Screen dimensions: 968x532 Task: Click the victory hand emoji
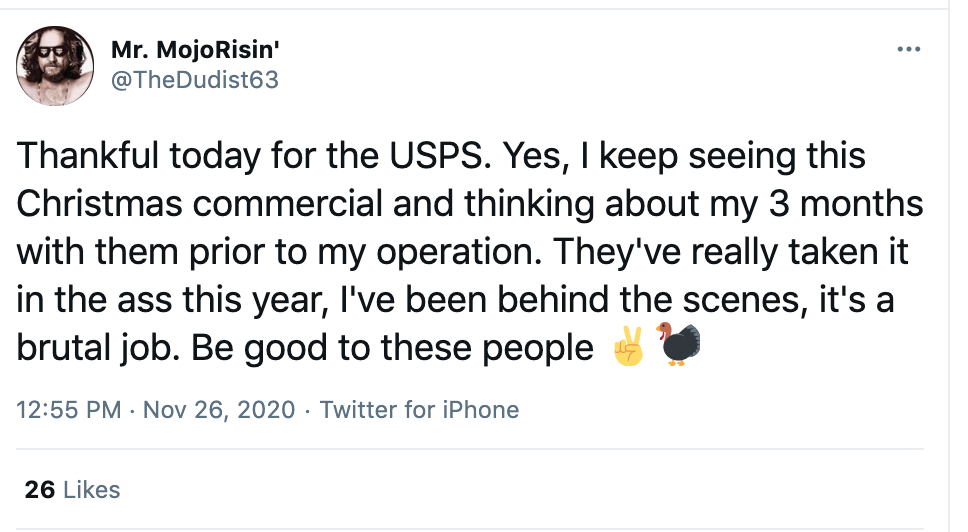(x=629, y=346)
